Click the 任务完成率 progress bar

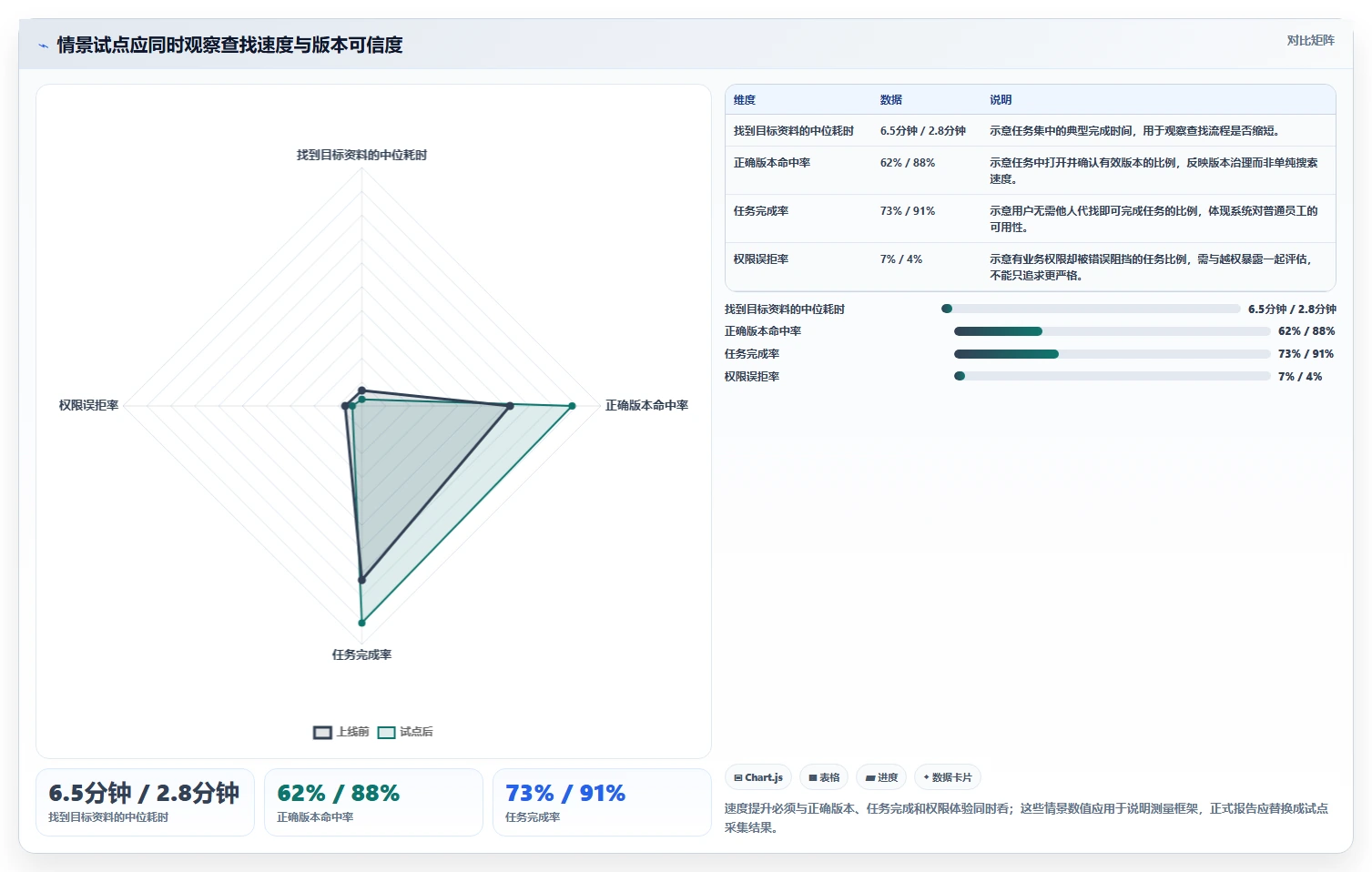pyautogui.click(x=1112, y=354)
